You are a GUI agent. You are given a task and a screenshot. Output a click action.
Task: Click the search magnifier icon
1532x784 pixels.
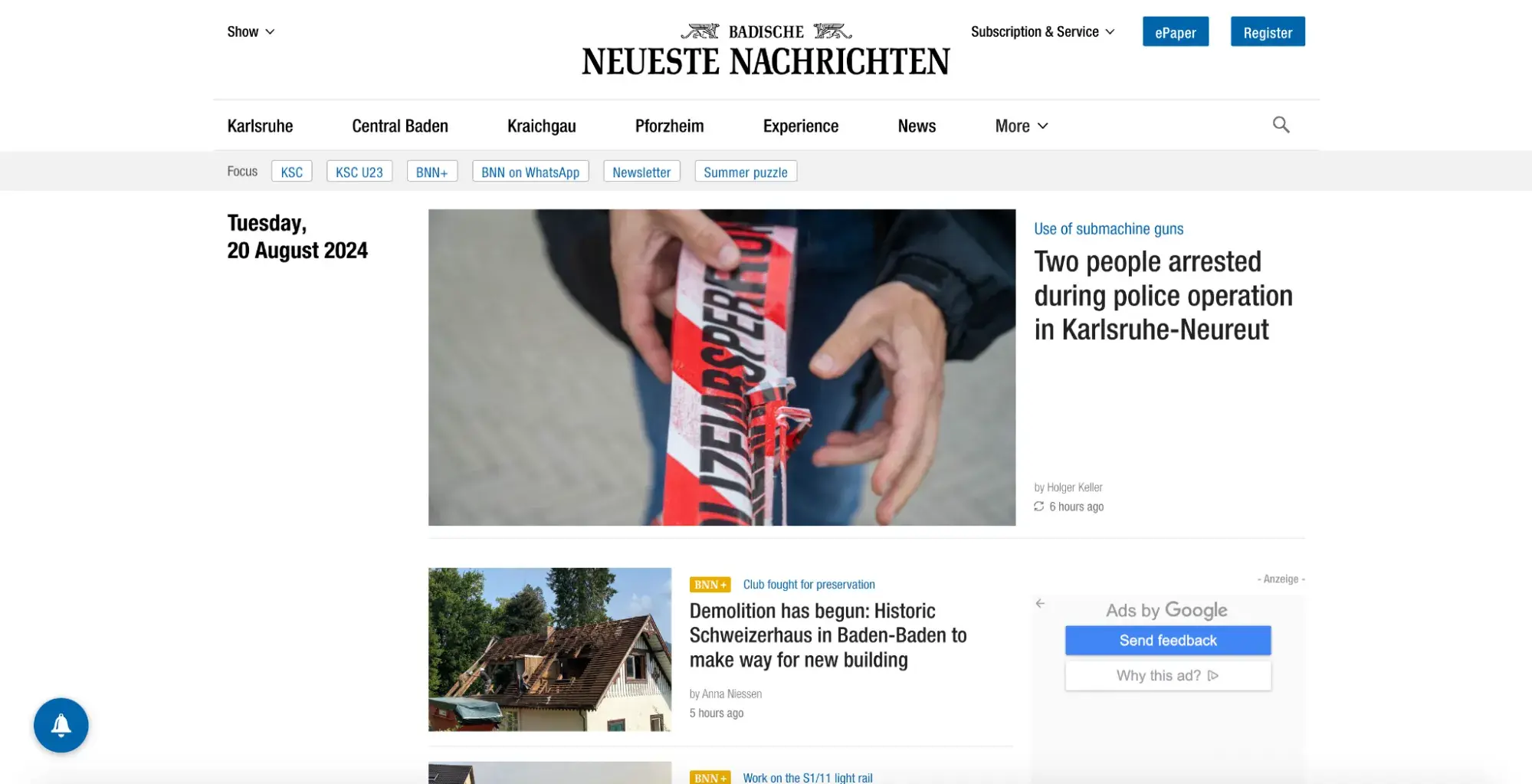coord(1281,125)
